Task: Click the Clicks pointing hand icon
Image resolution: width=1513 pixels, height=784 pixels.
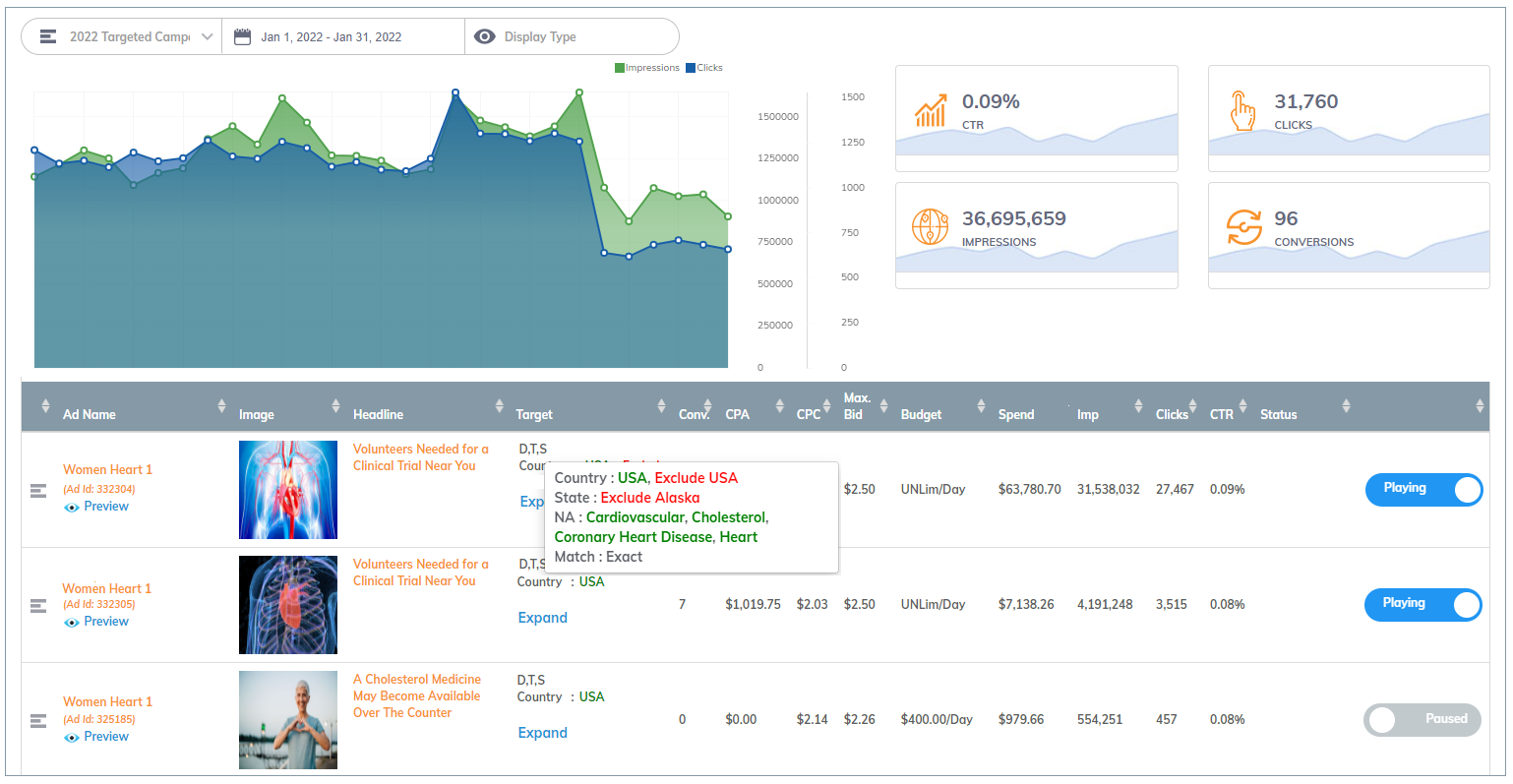Action: coord(1242,110)
